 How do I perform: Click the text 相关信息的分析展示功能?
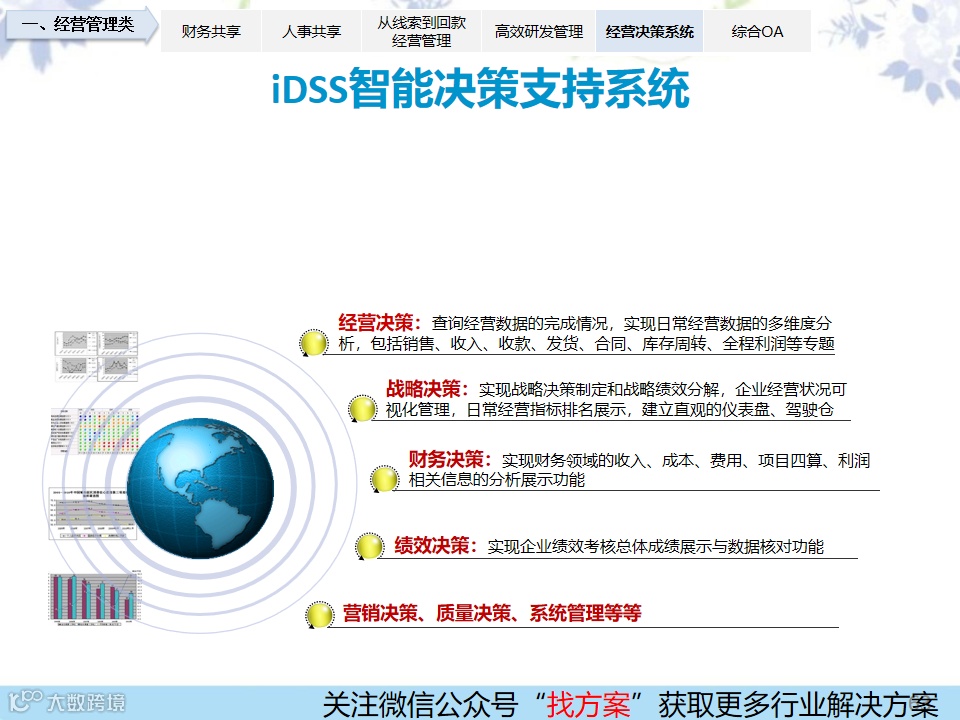point(497,480)
